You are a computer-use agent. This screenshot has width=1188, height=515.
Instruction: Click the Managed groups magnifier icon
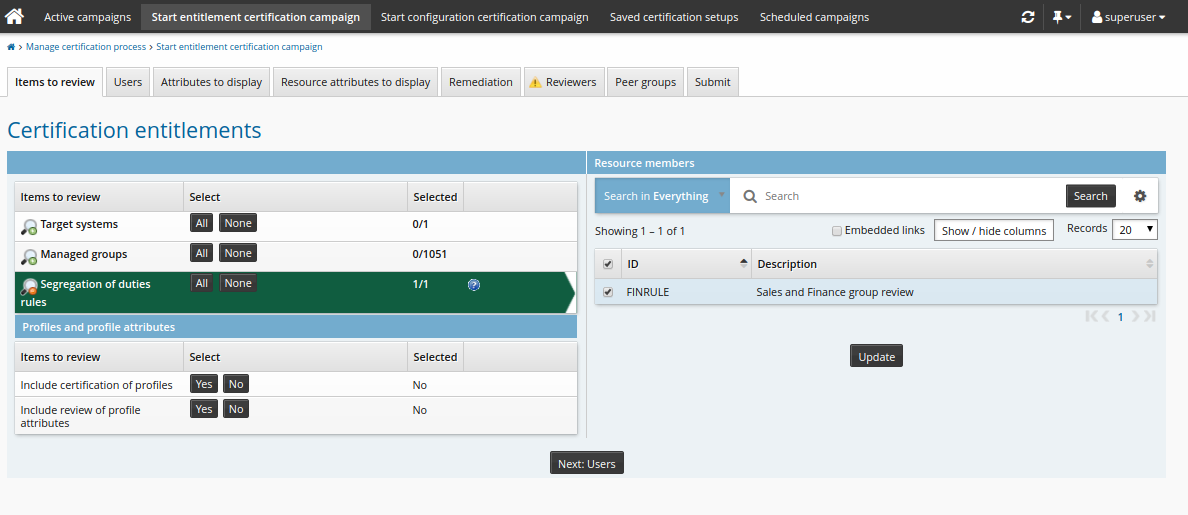tap(29, 256)
